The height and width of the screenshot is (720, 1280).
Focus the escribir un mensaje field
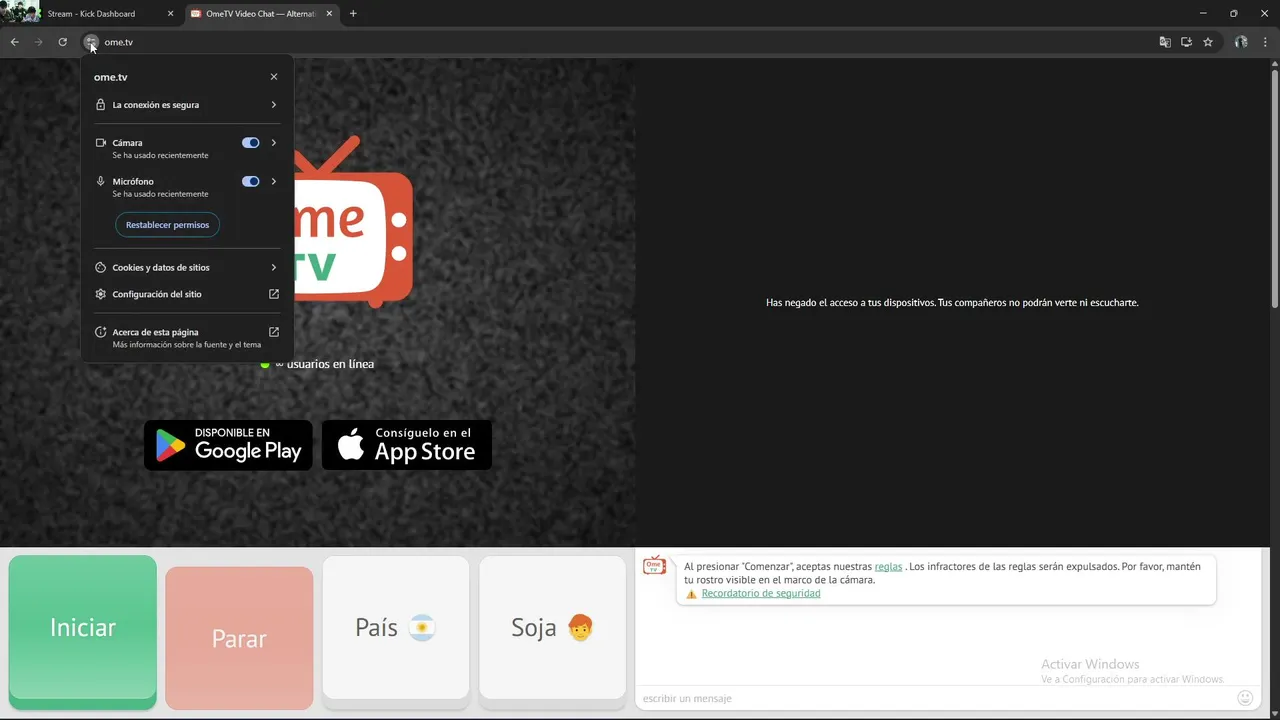click(935, 698)
